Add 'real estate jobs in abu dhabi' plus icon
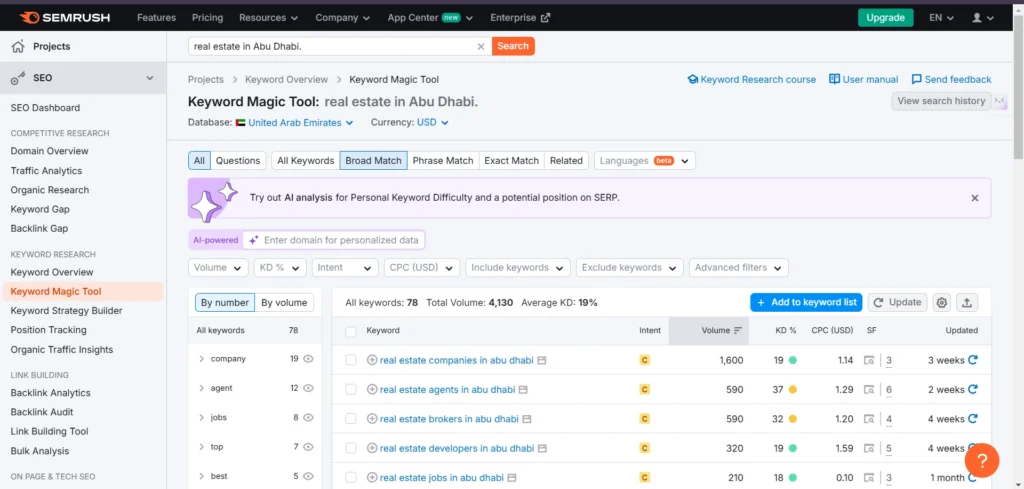 tap(372, 478)
